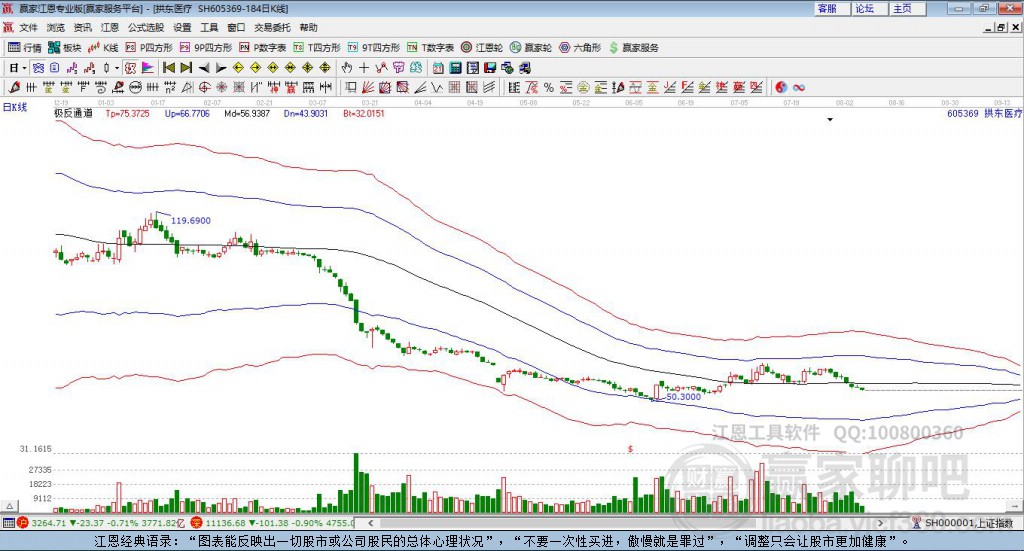
Task: Click the n² square number tool
Action: click(170, 87)
